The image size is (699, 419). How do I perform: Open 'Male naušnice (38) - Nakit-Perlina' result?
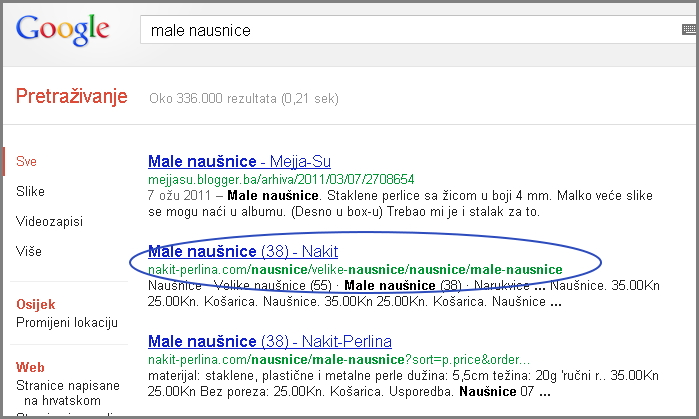(x=270, y=341)
